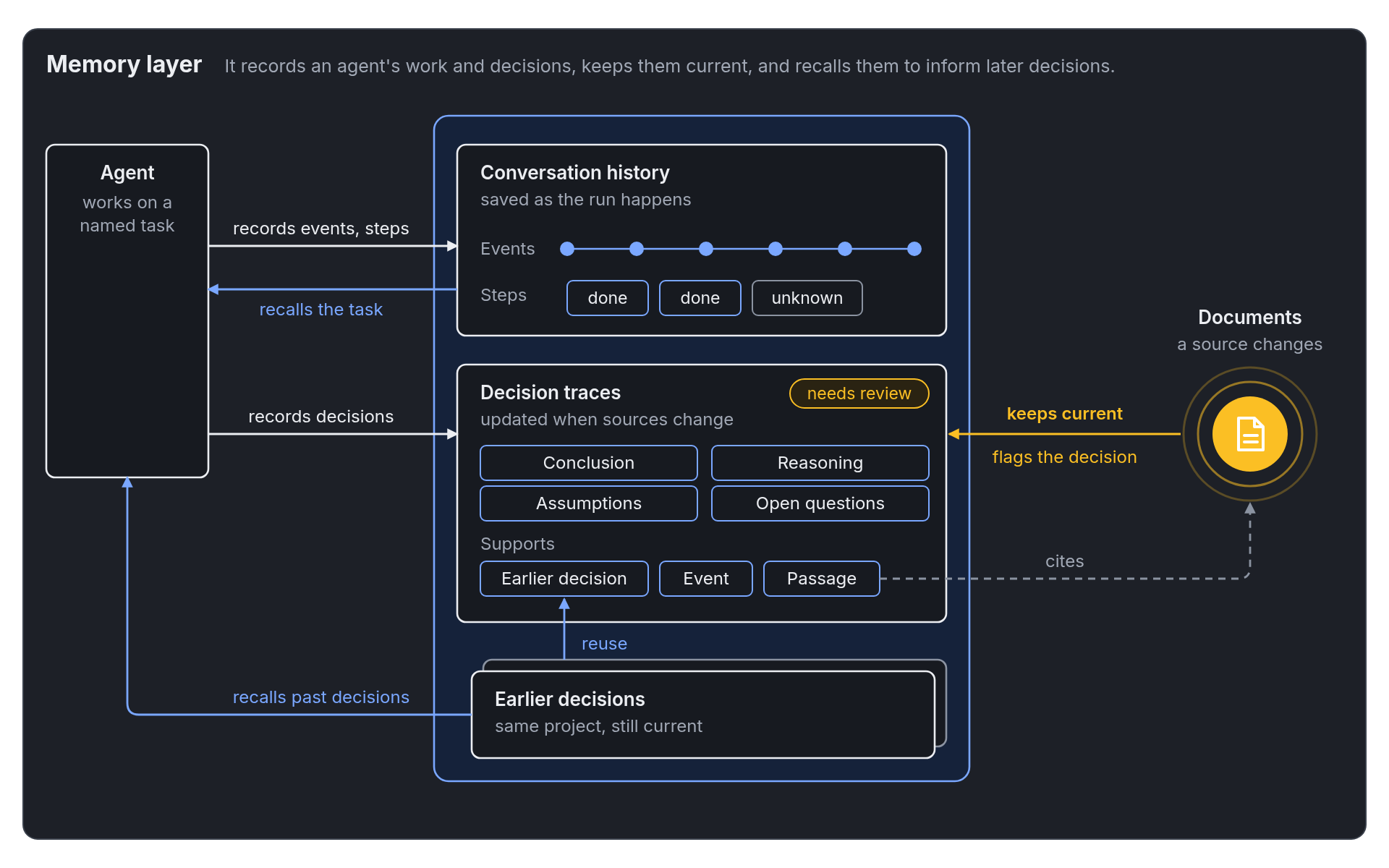The image size is (1389, 868).
Task: Click the Reasoning box
Action: pos(820,463)
